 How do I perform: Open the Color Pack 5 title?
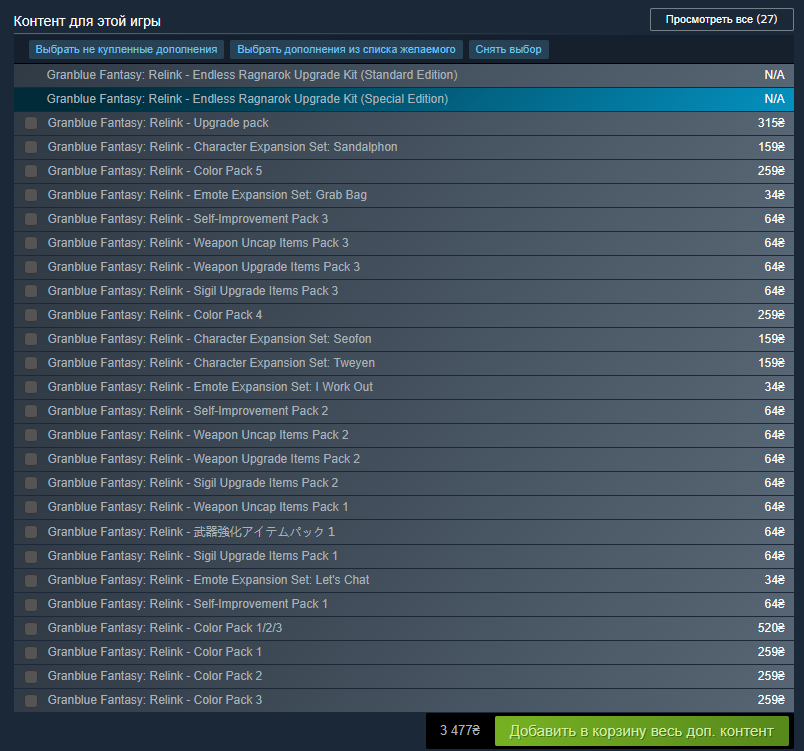[155, 171]
